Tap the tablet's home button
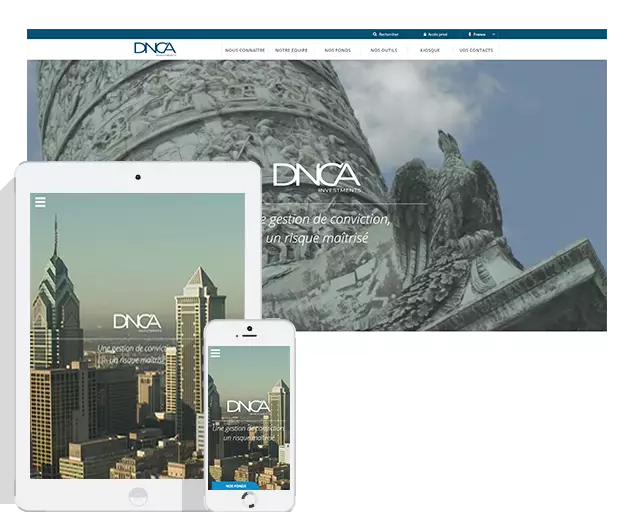 [138, 496]
